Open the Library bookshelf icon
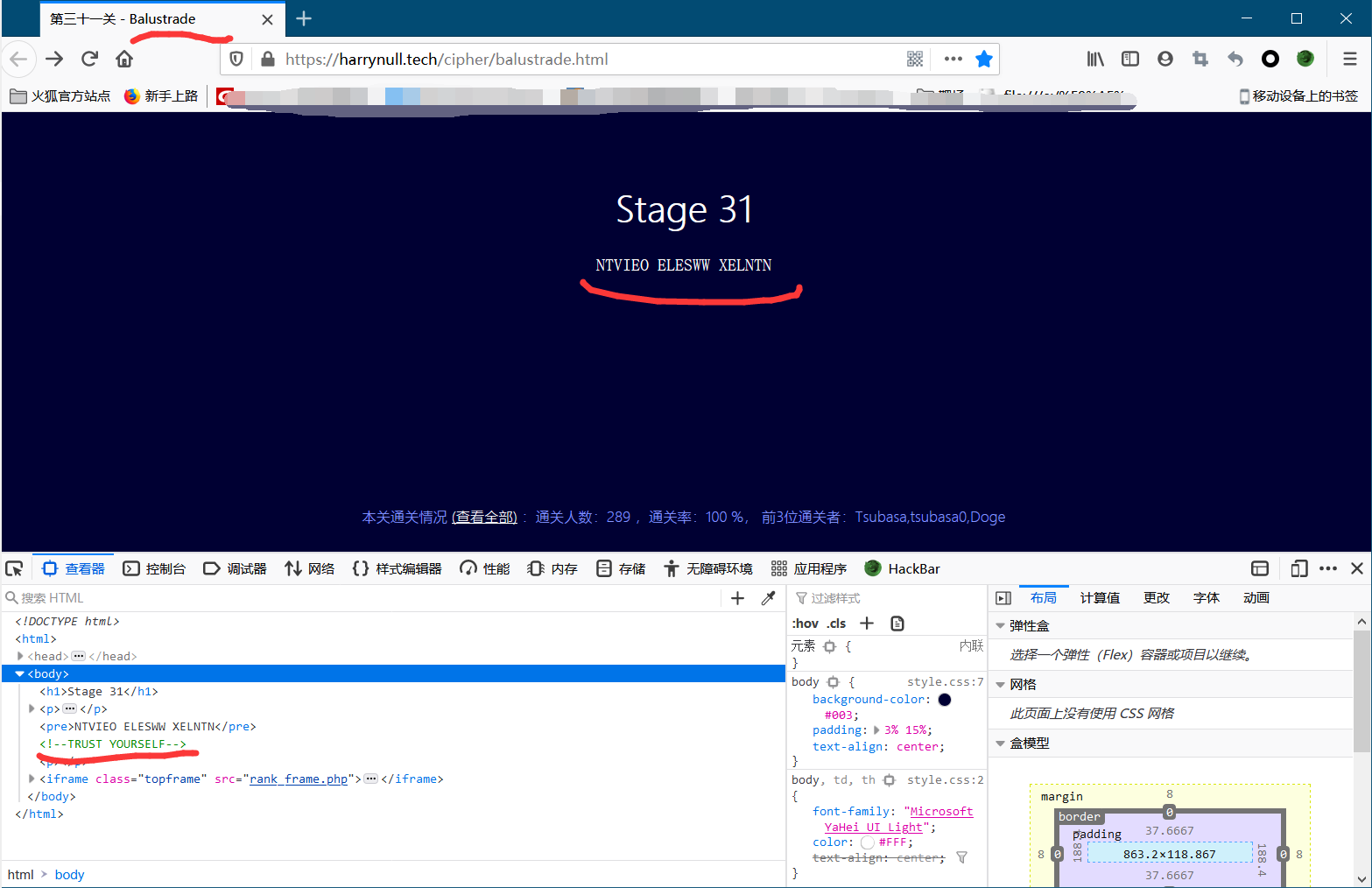The height and width of the screenshot is (888, 1372). tap(1095, 59)
